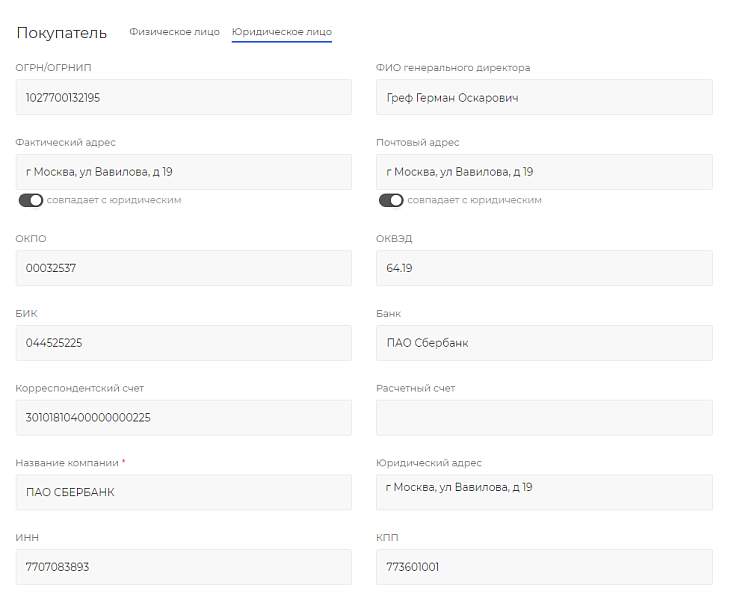Click the Покупатель section heading
This screenshot has width=734, height=600.
tap(61, 33)
